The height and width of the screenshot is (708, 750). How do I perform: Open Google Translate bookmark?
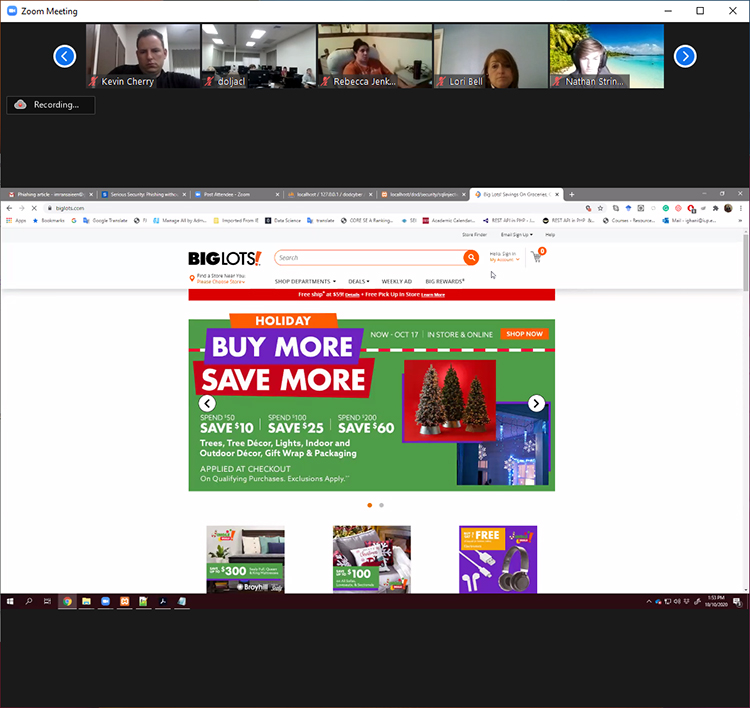click(105, 221)
